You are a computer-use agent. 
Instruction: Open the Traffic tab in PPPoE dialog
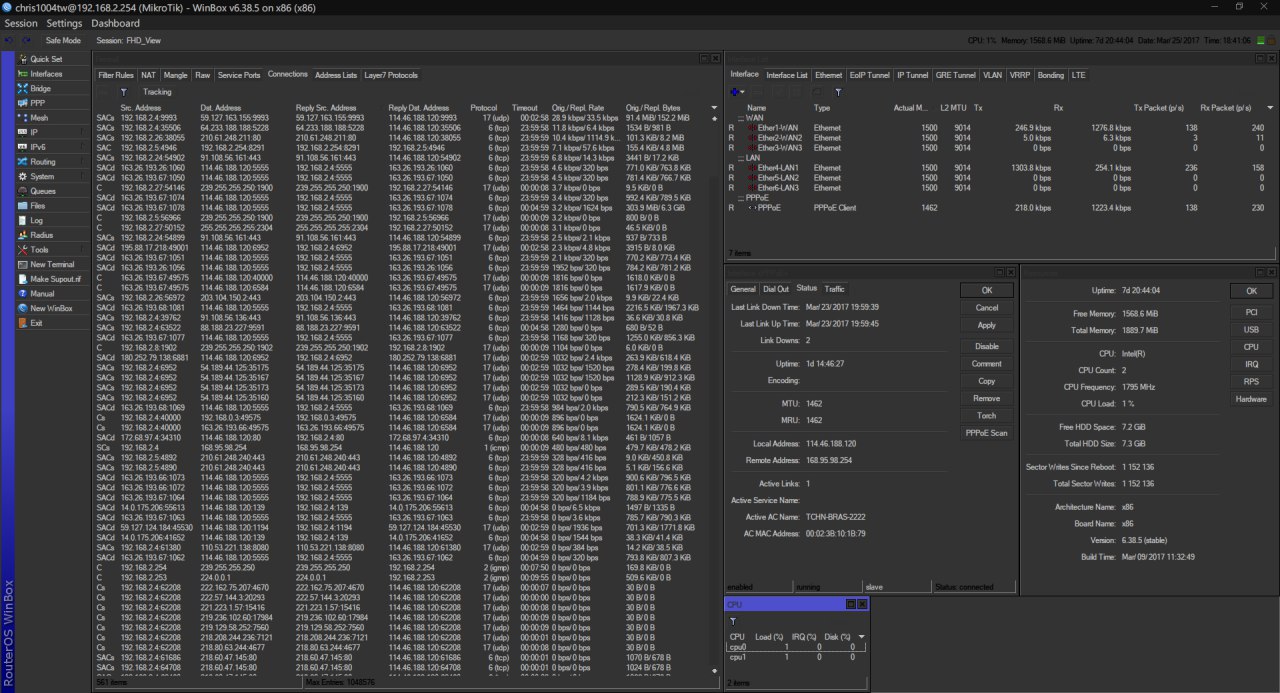[x=835, y=289]
